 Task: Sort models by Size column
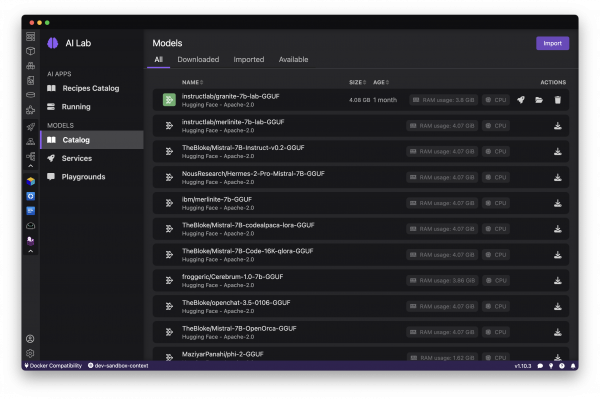tap(357, 82)
